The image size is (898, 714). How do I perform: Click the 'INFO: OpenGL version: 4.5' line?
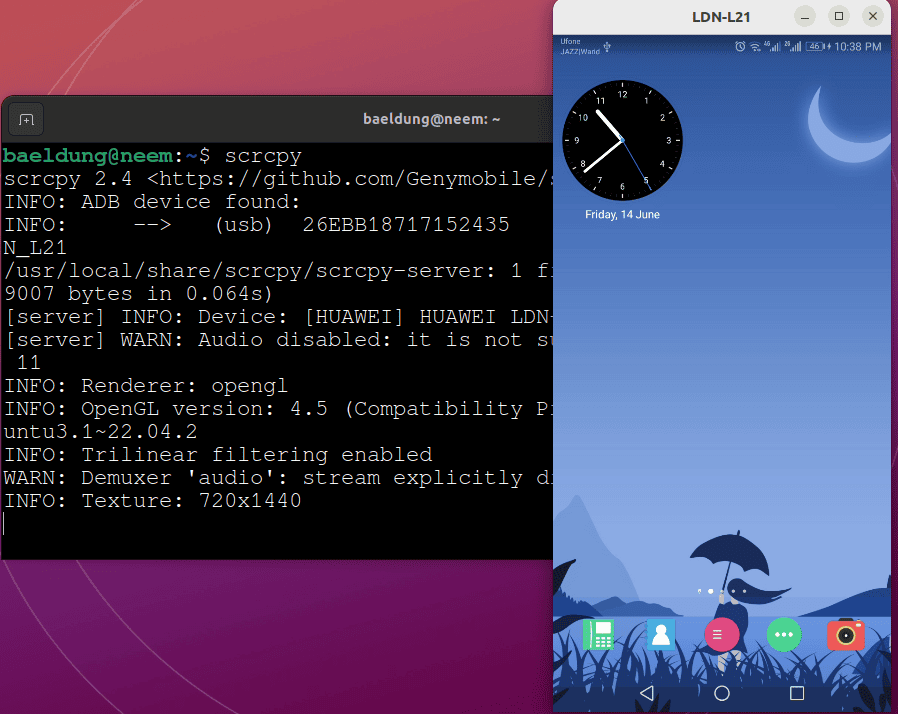278,409
